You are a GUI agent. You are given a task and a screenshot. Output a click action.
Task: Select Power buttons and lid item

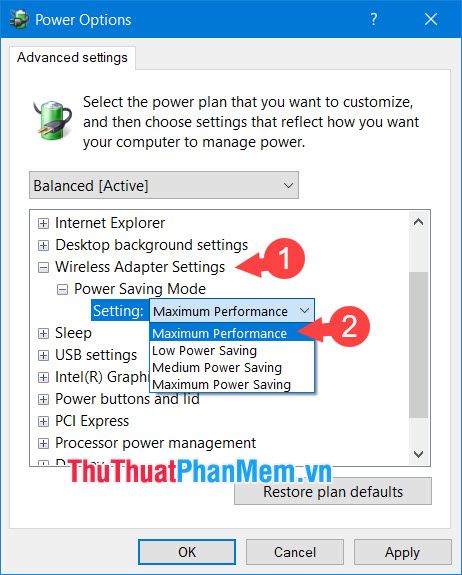pos(127,399)
